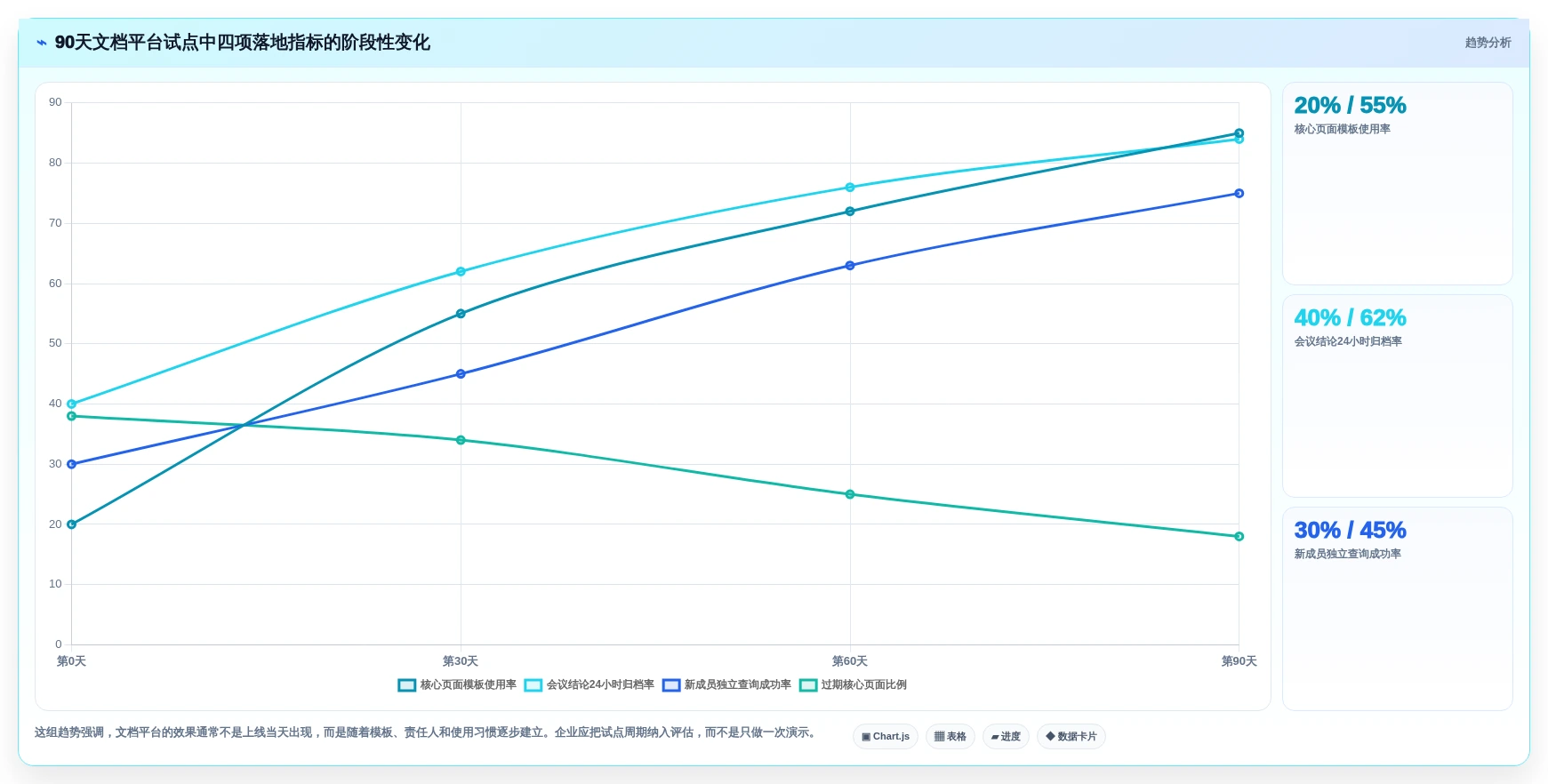The height and width of the screenshot is (784, 1548).
Task: Click the 新成员独立查询成功率 data point at 第90天
Action: [1239, 194]
